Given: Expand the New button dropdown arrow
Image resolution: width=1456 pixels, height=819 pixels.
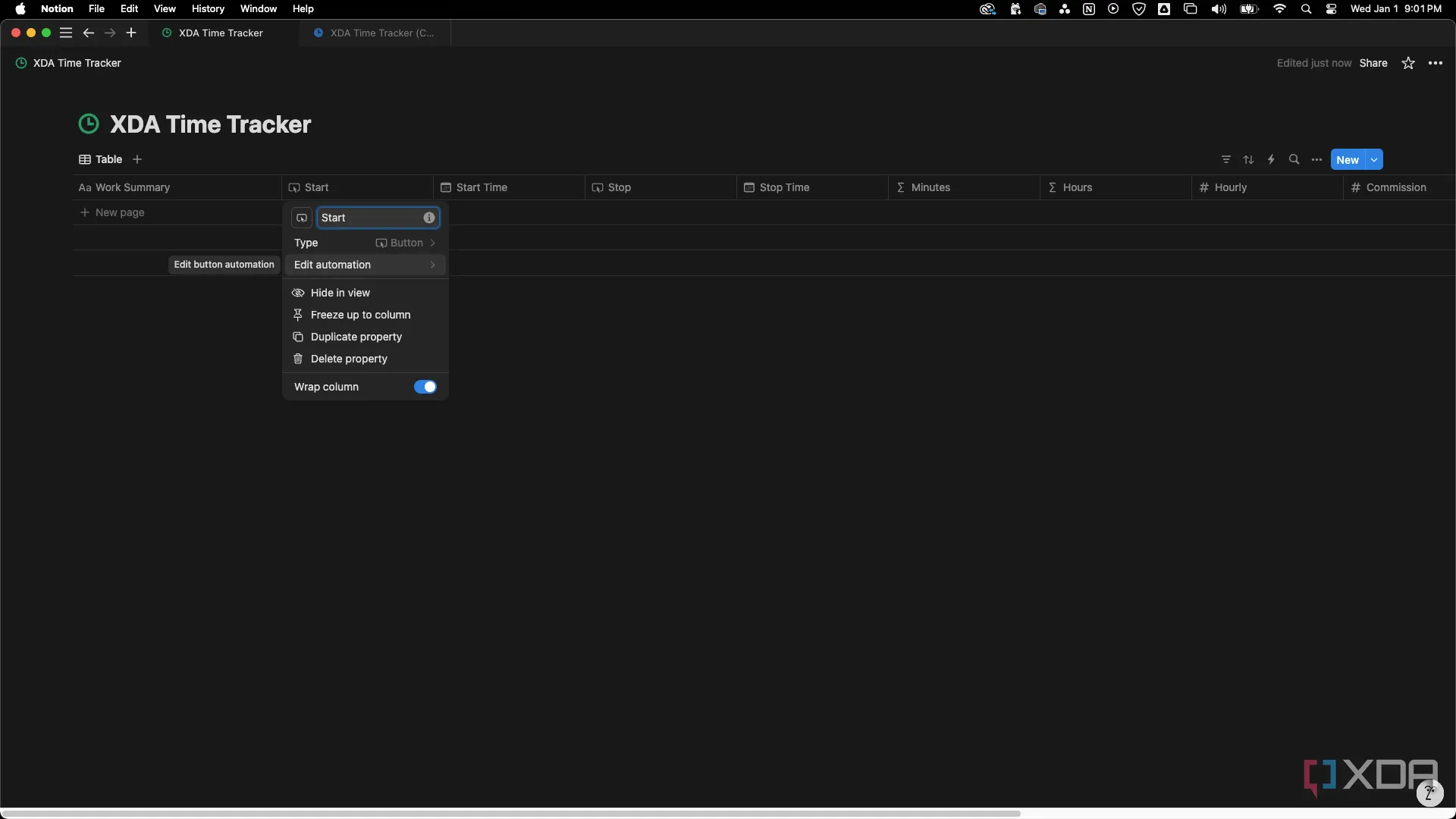Looking at the screenshot, I should tap(1374, 159).
